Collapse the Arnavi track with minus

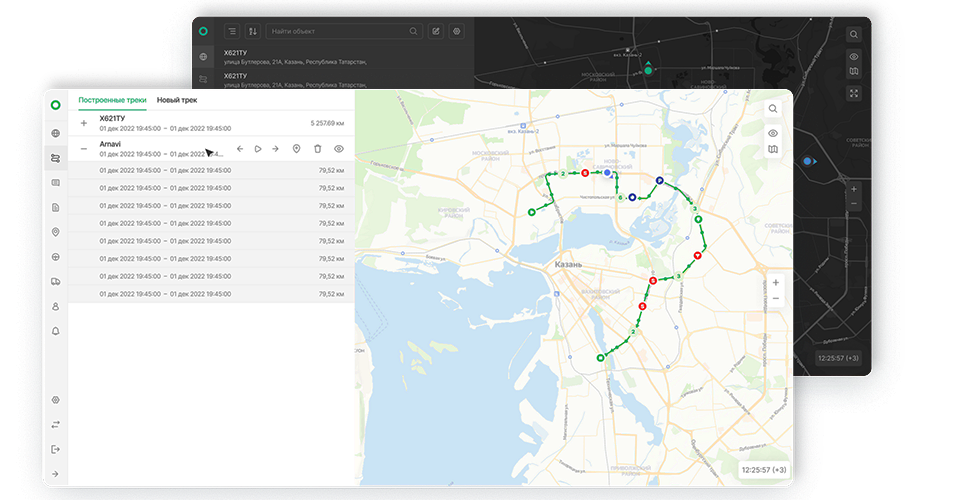84,149
